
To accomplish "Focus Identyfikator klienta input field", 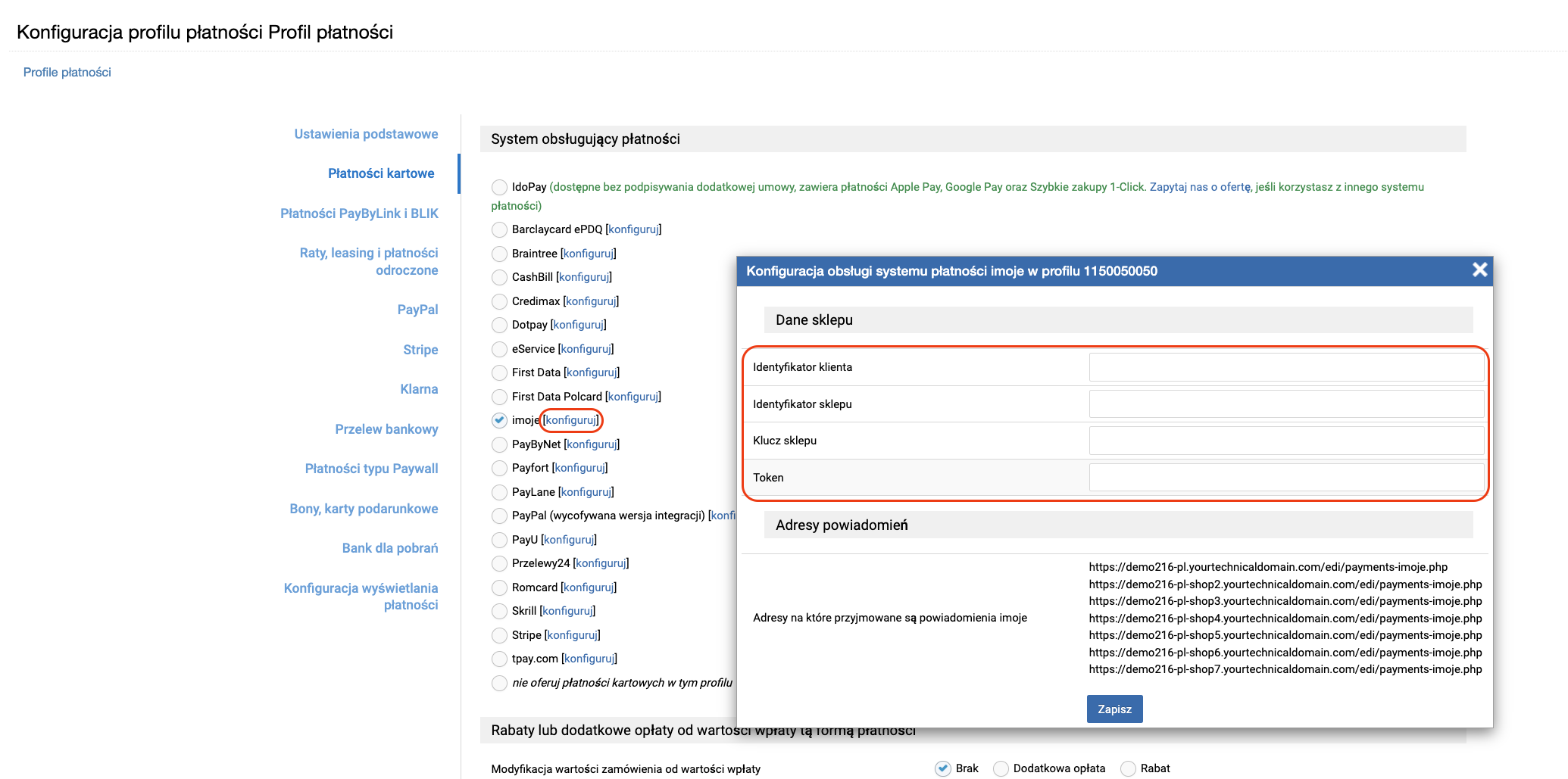I will point(1286,367).
